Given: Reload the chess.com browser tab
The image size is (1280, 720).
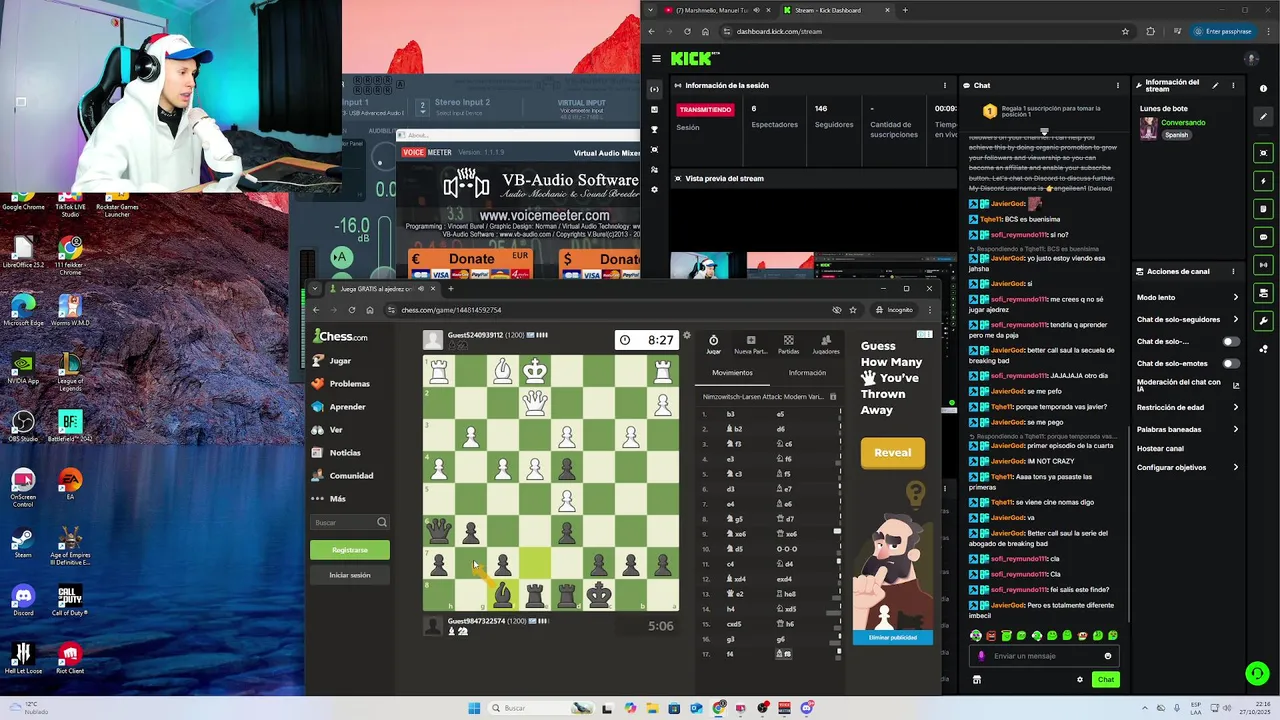Looking at the screenshot, I should (351, 310).
